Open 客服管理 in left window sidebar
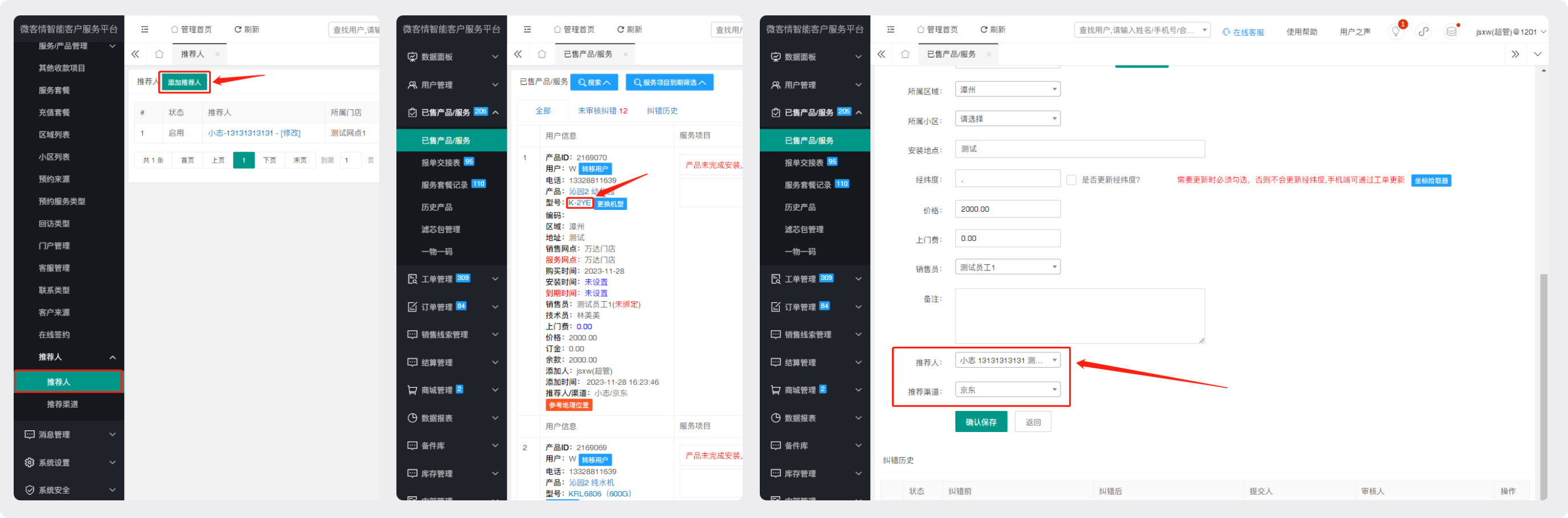 (54, 268)
